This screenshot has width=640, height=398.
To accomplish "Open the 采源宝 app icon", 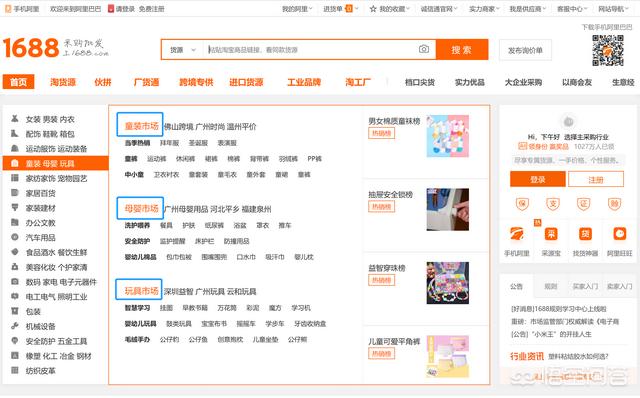I will pos(551,234).
